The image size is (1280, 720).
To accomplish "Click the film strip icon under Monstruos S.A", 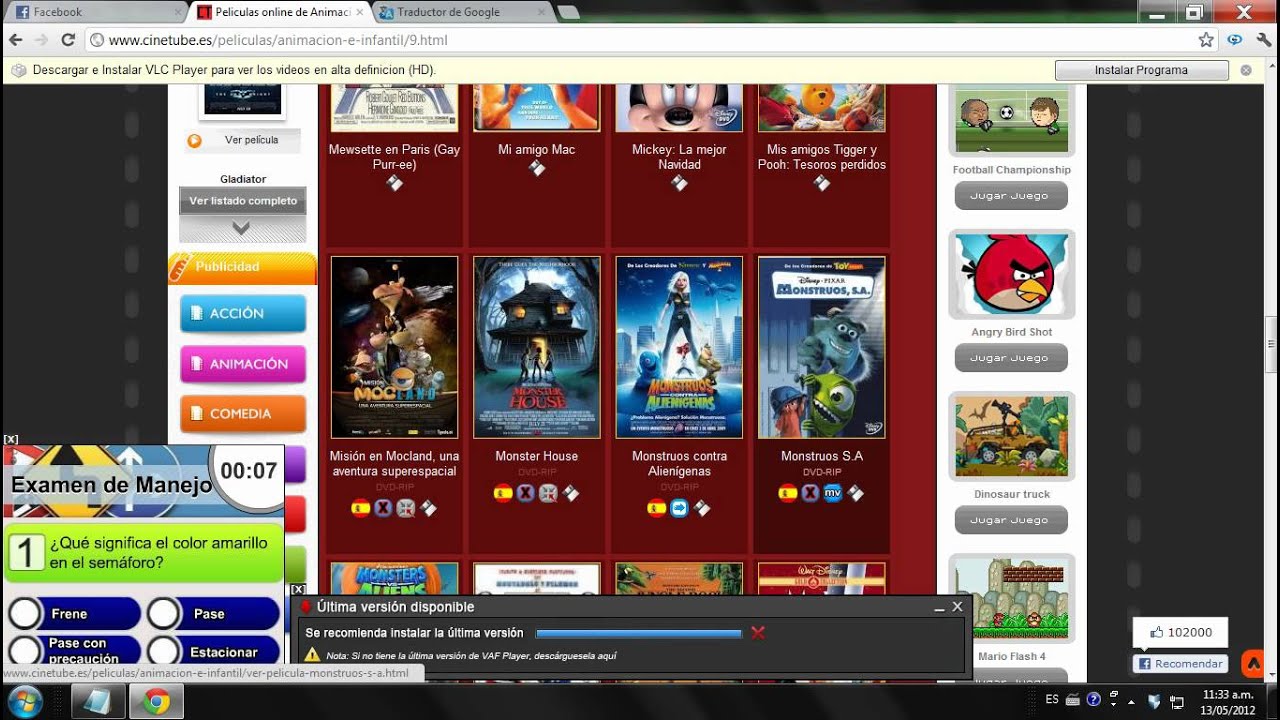I will [856, 492].
